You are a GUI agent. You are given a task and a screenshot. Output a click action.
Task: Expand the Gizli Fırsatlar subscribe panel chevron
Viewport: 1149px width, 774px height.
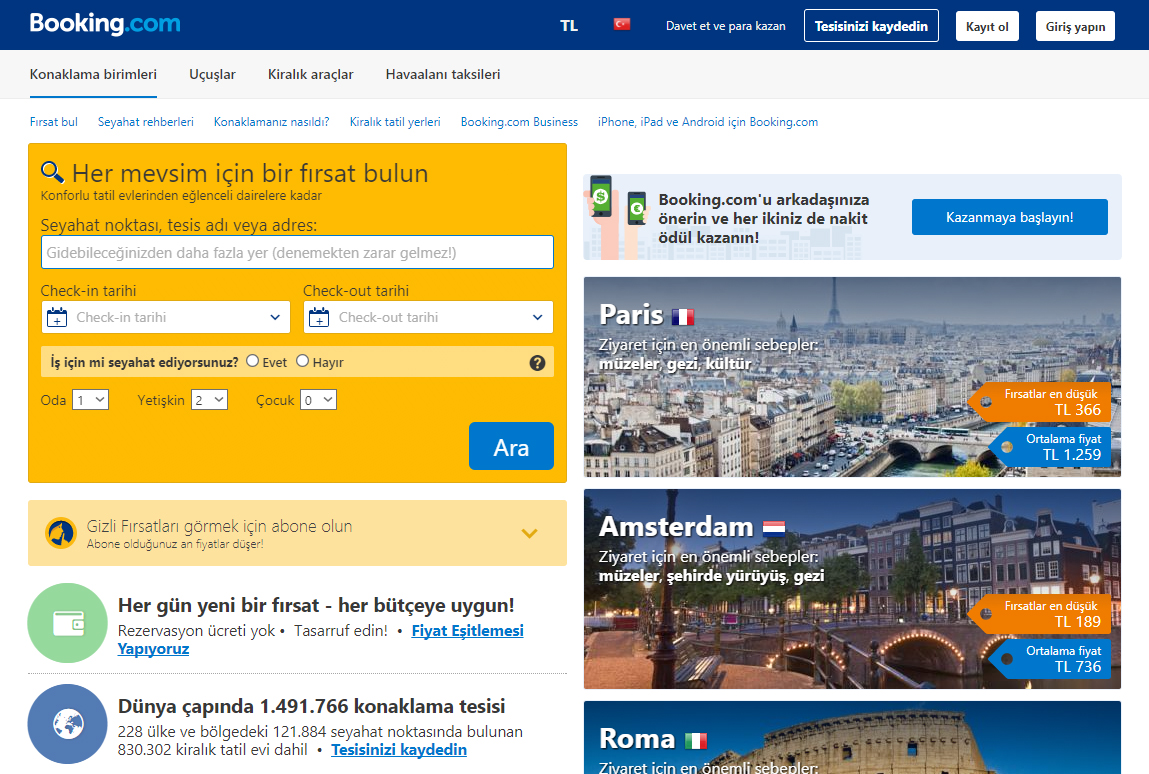(x=529, y=533)
